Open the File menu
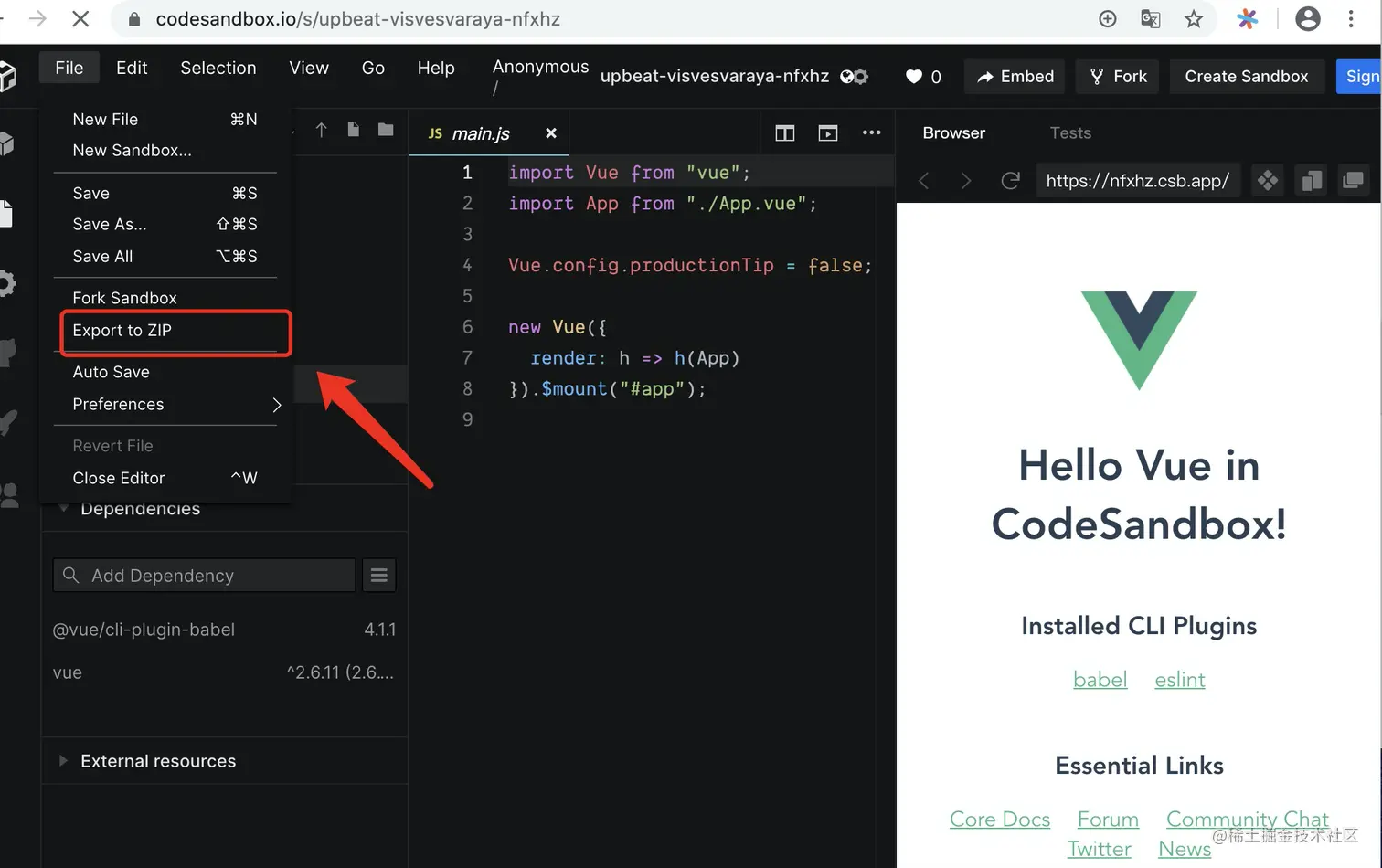The width and height of the screenshot is (1382, 868). [x=69, y=69]
